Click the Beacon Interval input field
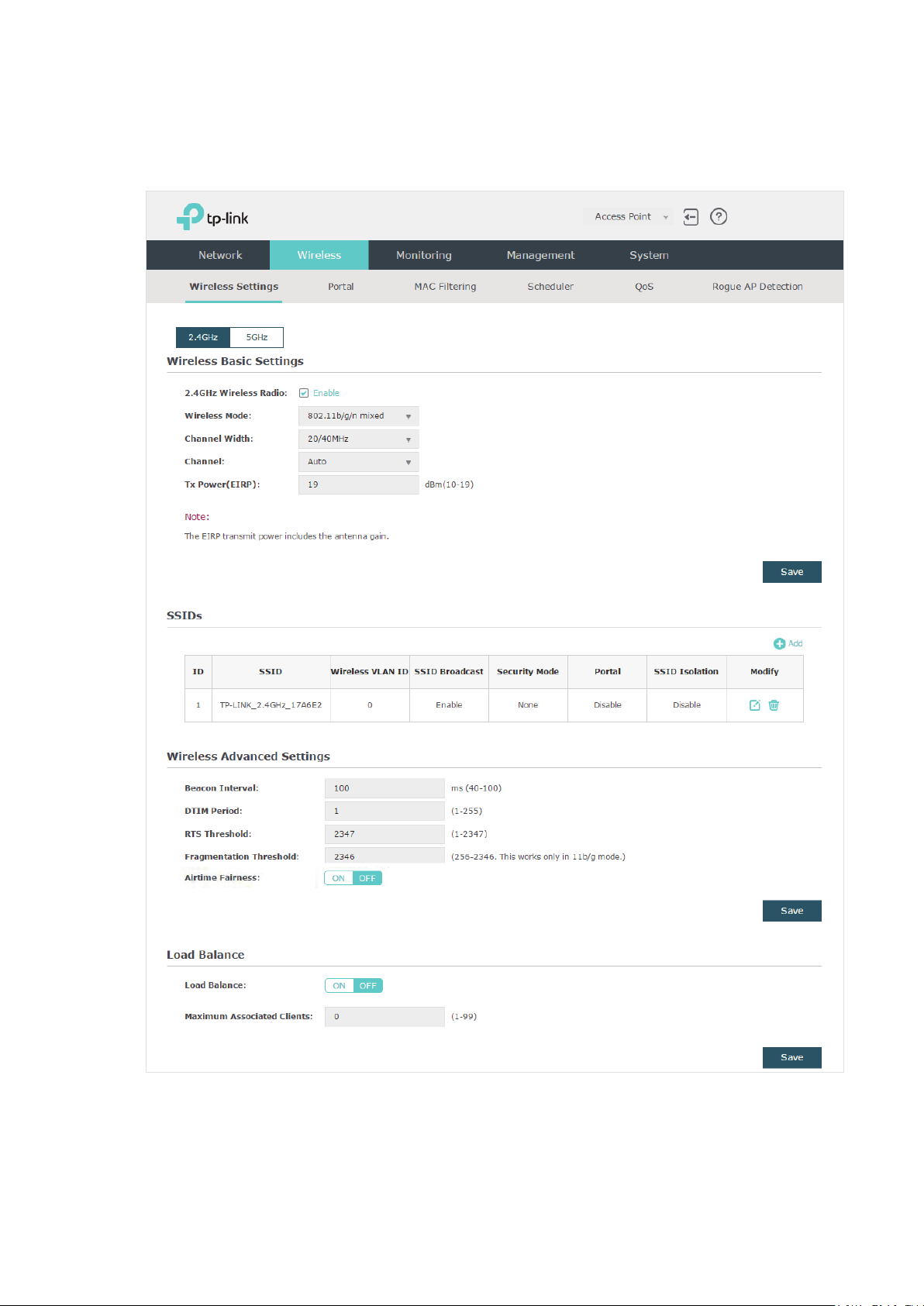The image size is (924, 1306). tap(384, 788)
